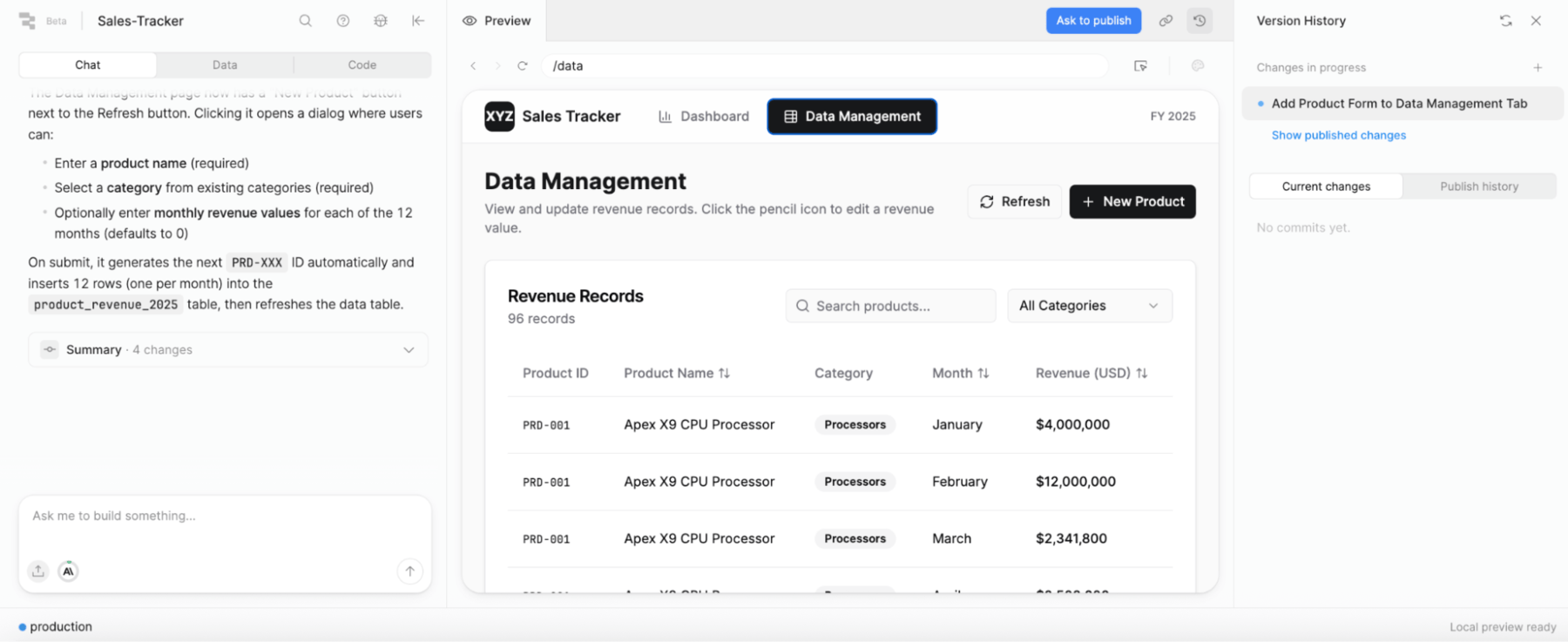Send the chat message arrow
Image resolution: width=1568 pixels, height=642 pixels.
409,571
